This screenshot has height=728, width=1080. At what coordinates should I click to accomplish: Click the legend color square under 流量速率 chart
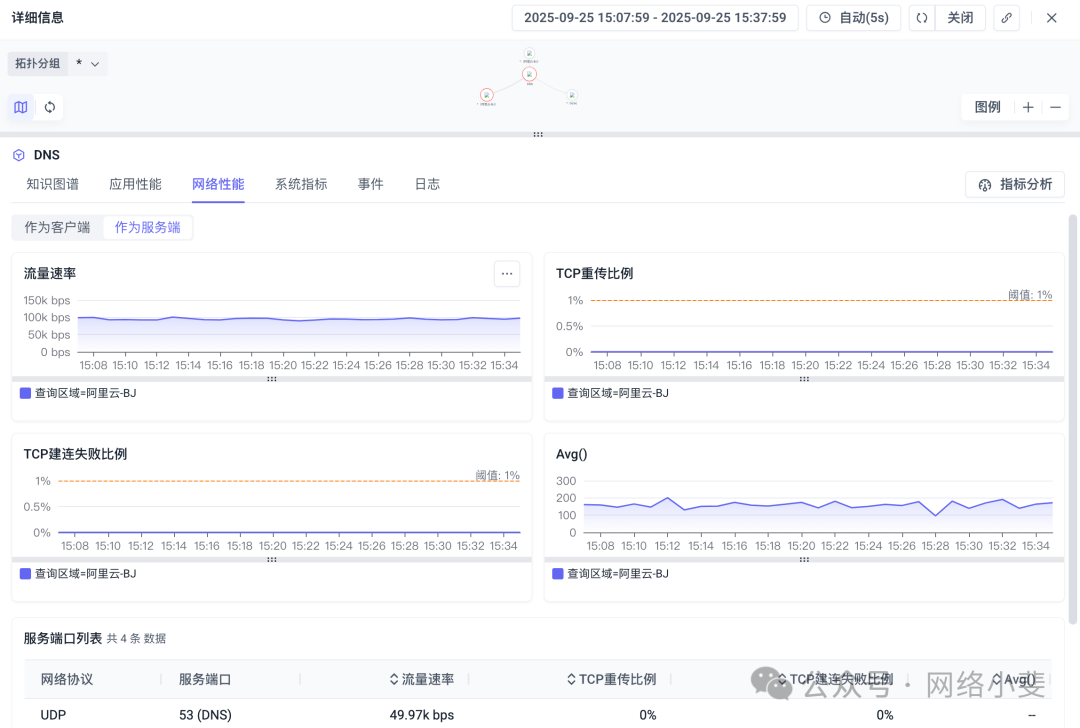pyautogui.click(x=26, y=392)
